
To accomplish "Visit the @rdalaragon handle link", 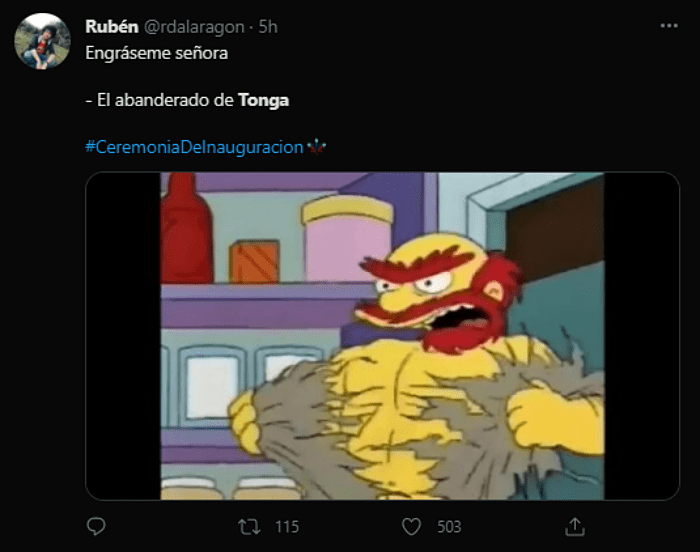I will [194, 27].
